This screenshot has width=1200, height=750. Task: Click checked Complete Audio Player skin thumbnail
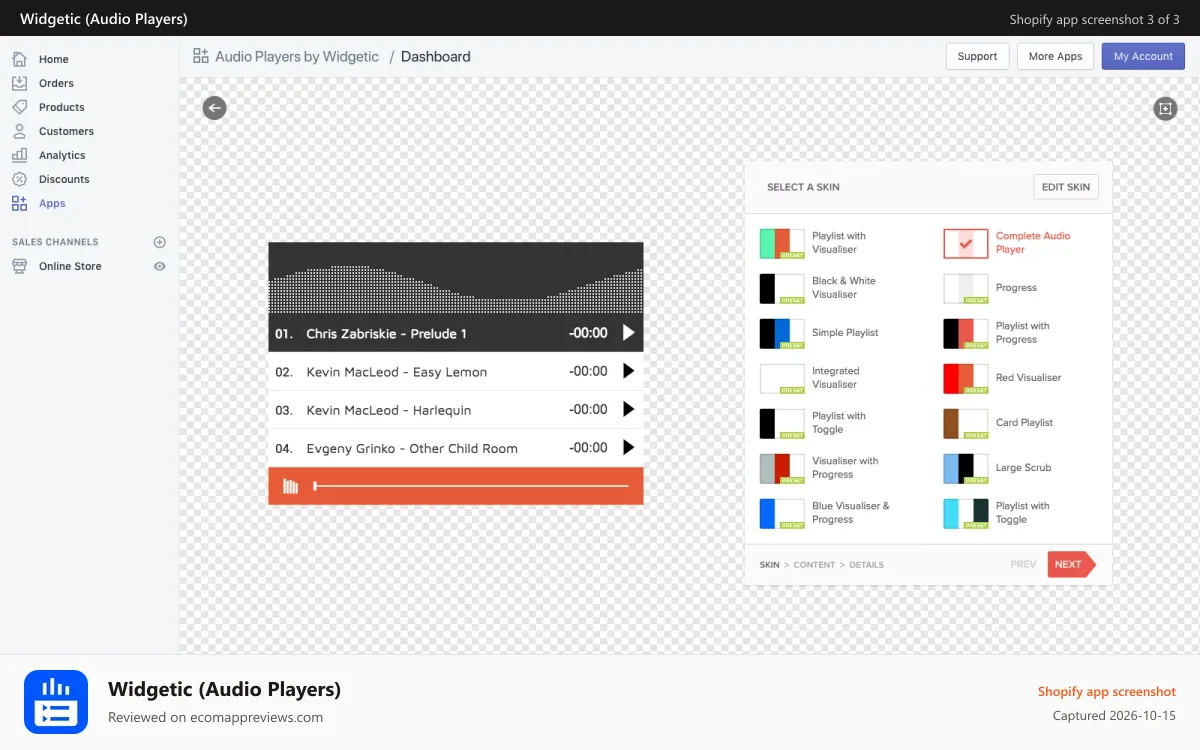pyautogui.click(x=966, y=244)
